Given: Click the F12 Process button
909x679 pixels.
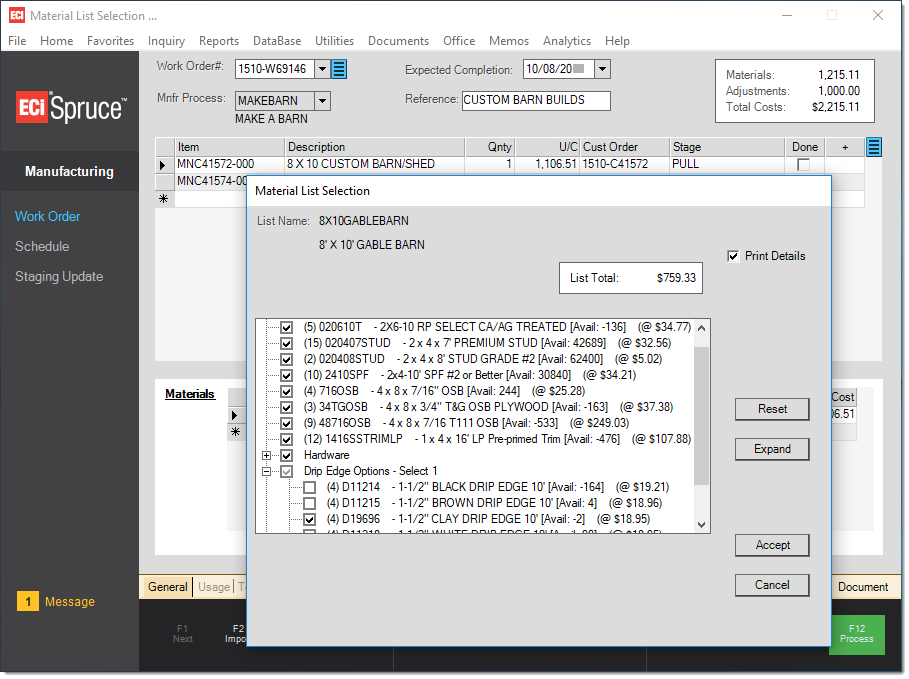Looking at the screenshot, I should click(856, 634).
